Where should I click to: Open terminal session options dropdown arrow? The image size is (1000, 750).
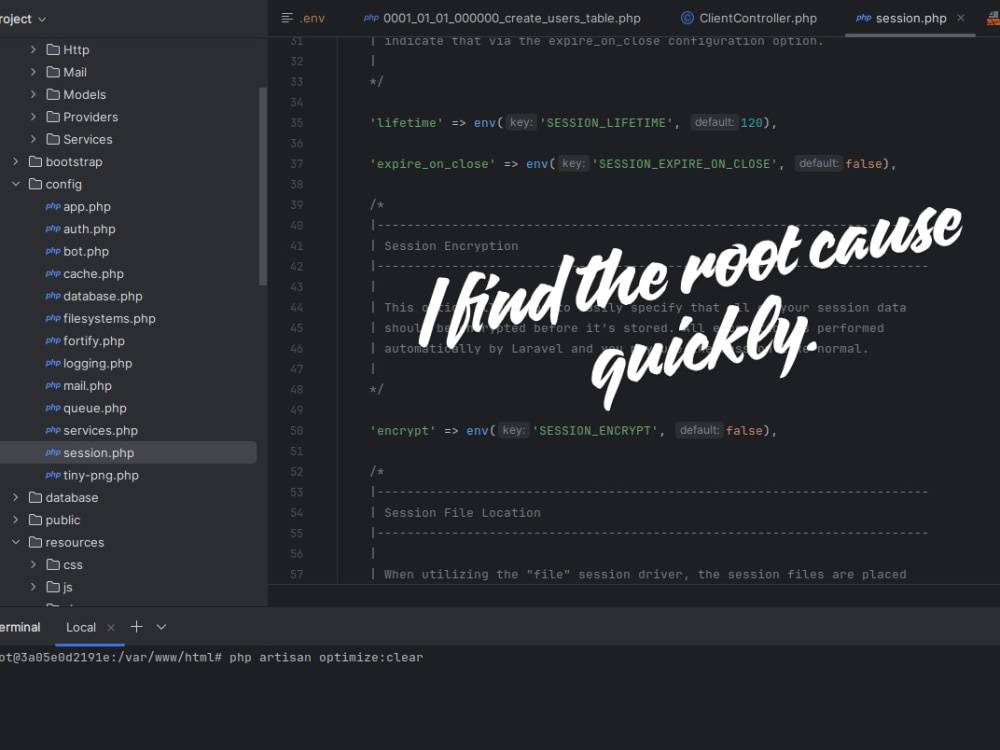[161, 627]
